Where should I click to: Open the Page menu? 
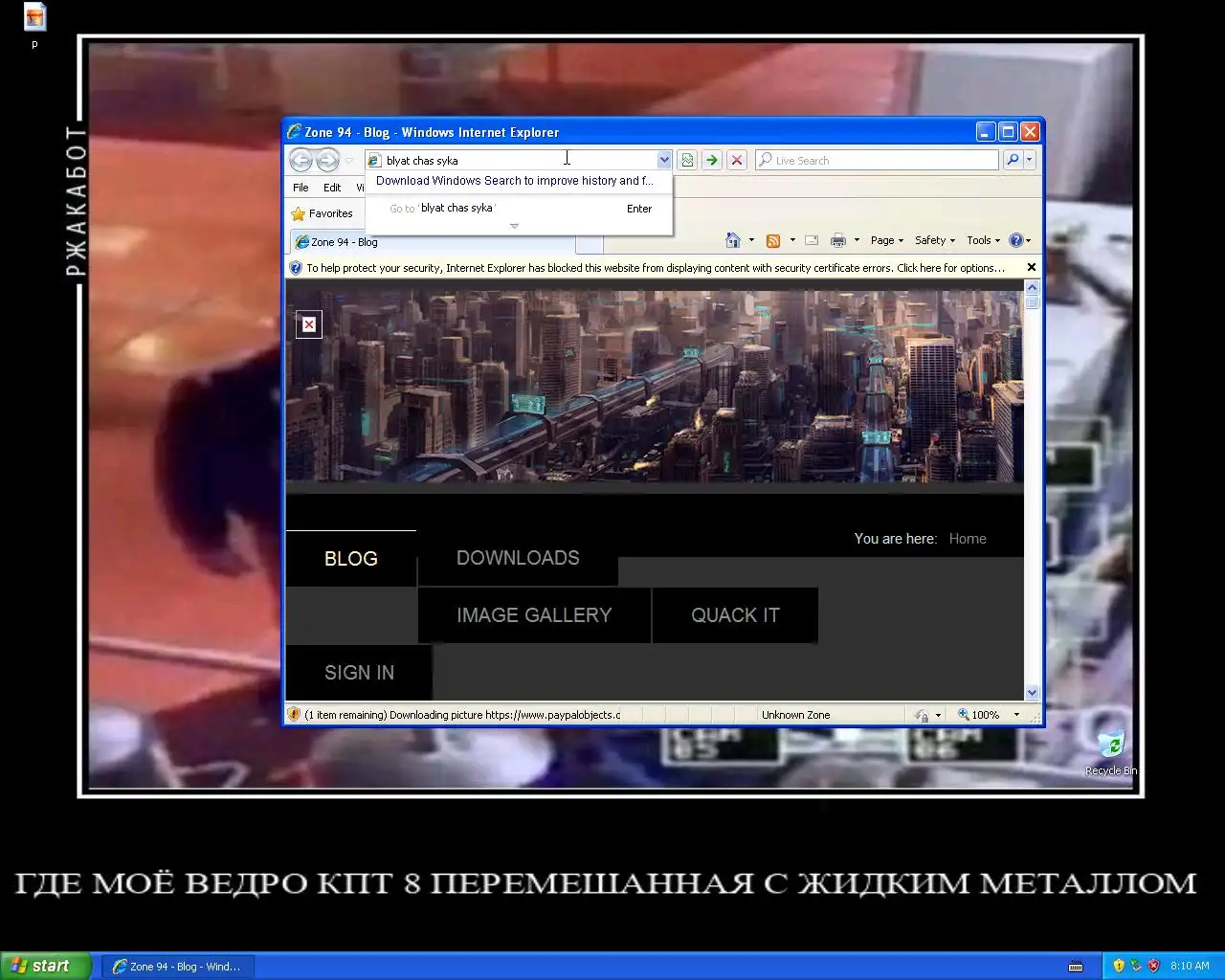tap(886, 240)
